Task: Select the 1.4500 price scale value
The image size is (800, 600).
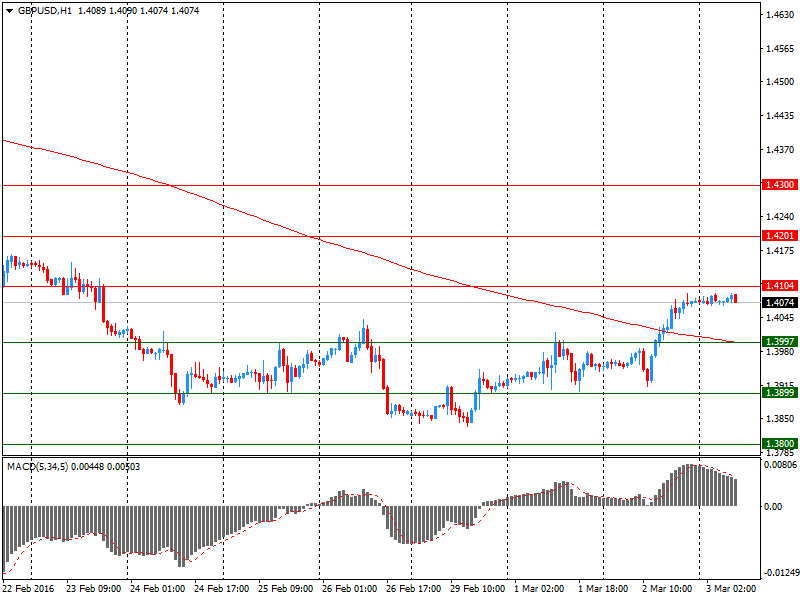Action: point(780,82)
